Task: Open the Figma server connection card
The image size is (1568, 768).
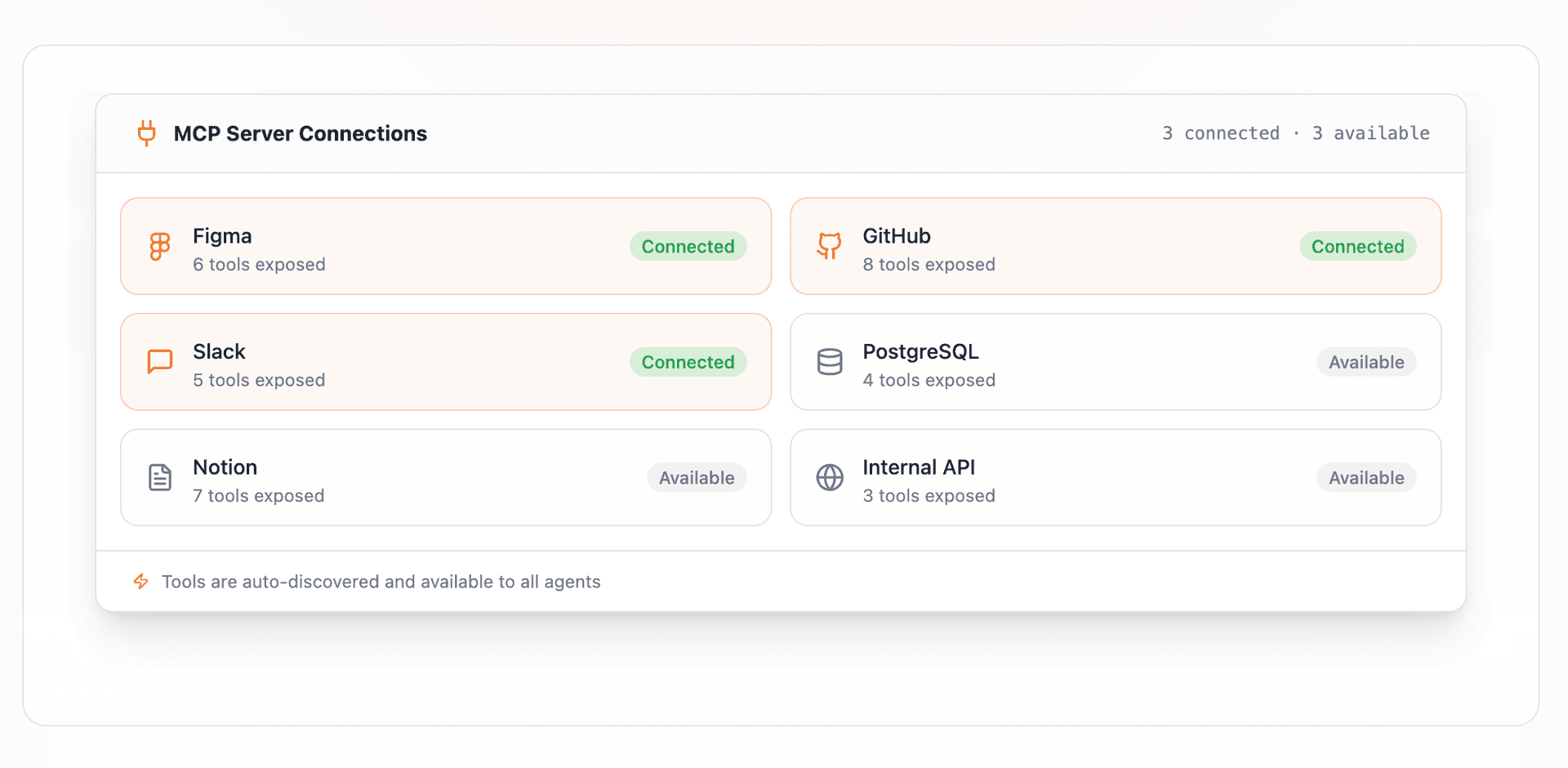Action: [x=446, y=246]
